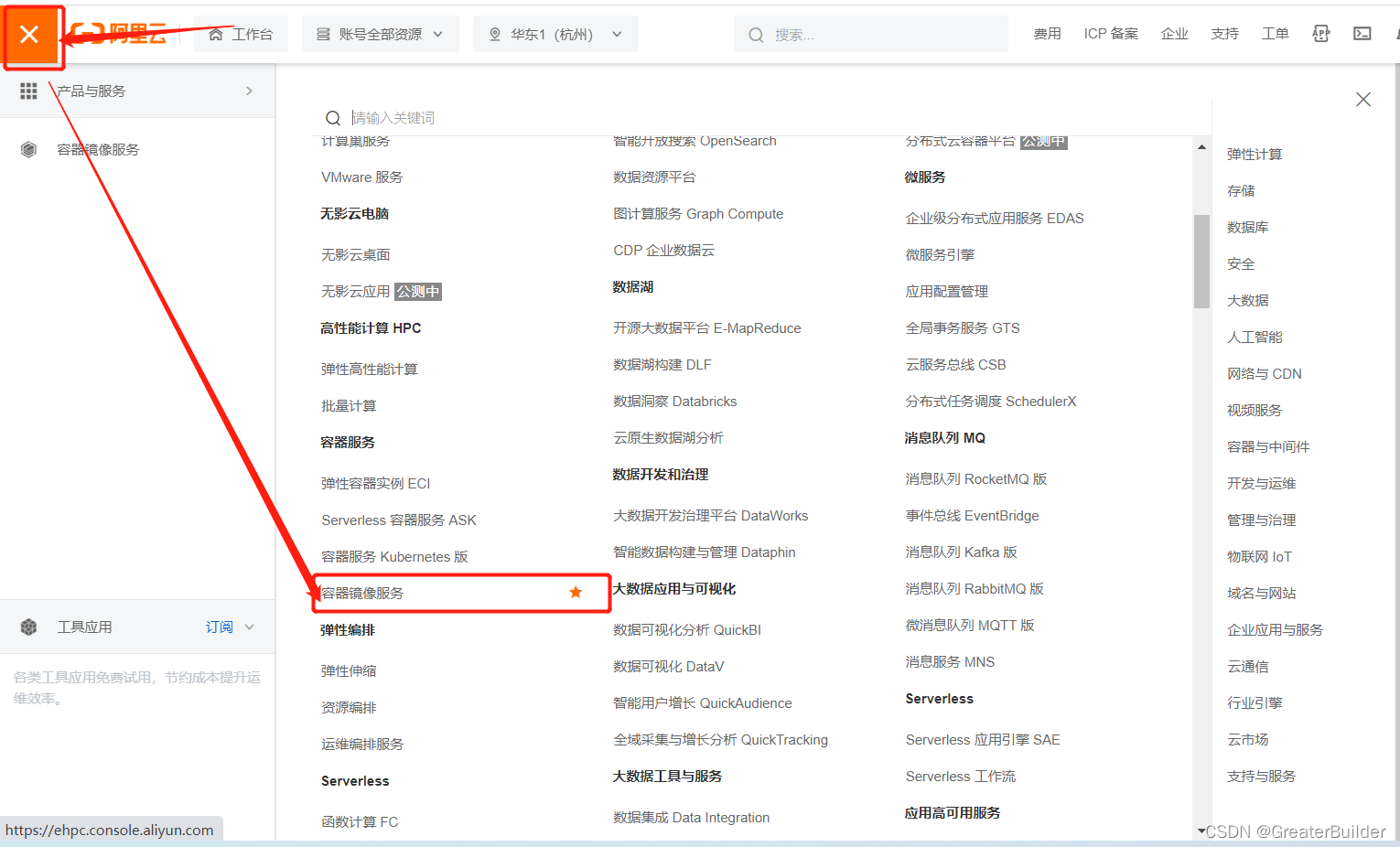Open 弹性伸缩
Image resolution: width=1400 pixels, height=847 pixels.
349,670
